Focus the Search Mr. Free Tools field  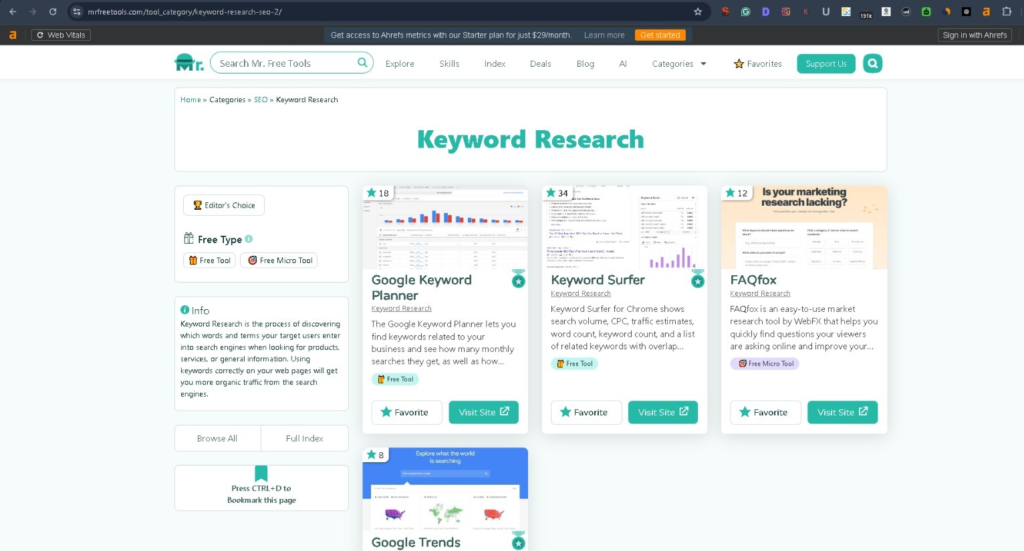point(291,63)
